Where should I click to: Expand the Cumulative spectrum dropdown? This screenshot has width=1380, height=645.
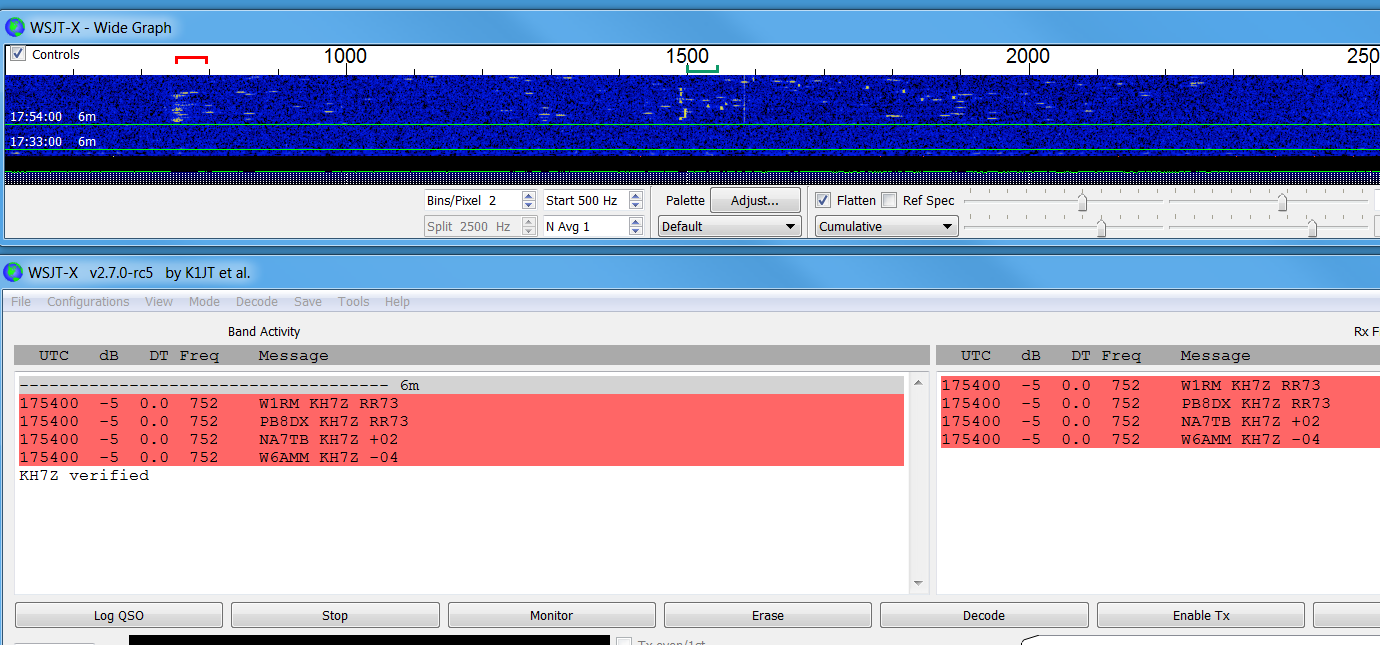[x=886, y=227]
